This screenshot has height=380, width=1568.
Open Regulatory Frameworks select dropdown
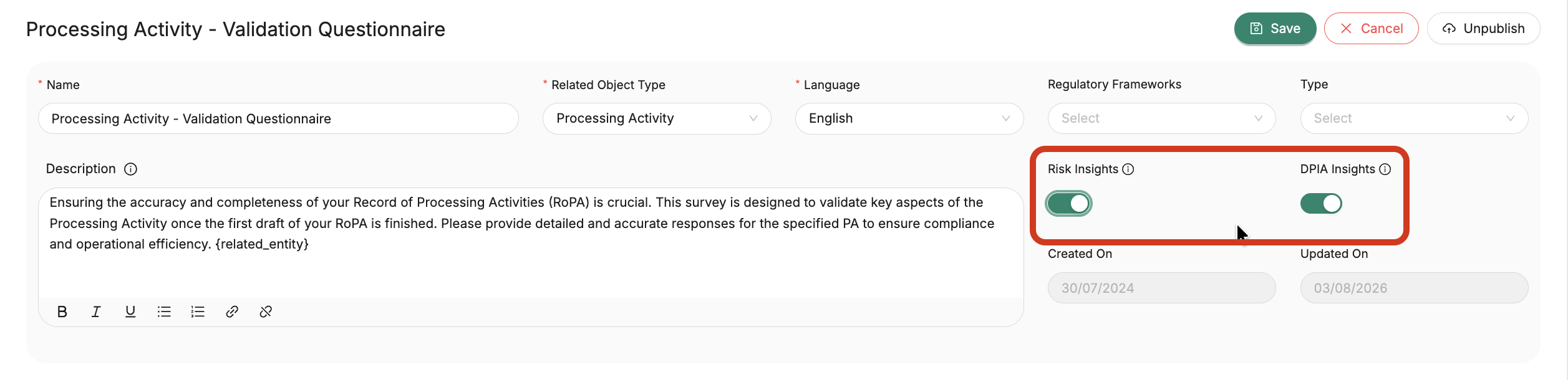click(1161, 118)
